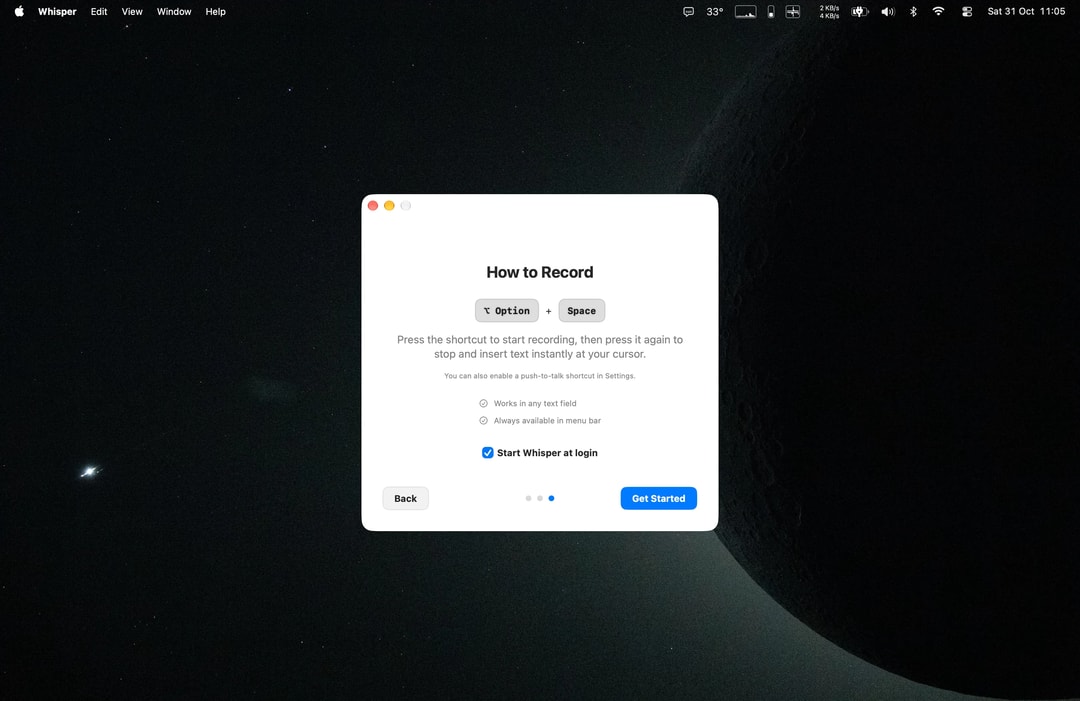1080x701 pixels.
Task: Click the 33° temperature readout in menu bar
Action: click(715, 12)
